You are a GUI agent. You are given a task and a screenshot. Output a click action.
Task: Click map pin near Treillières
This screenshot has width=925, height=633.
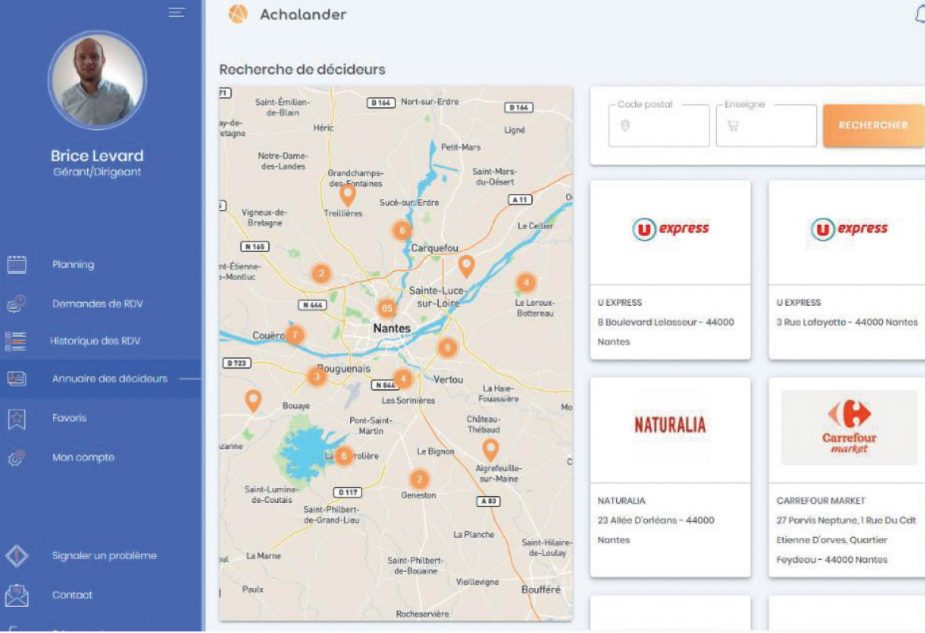348,195
